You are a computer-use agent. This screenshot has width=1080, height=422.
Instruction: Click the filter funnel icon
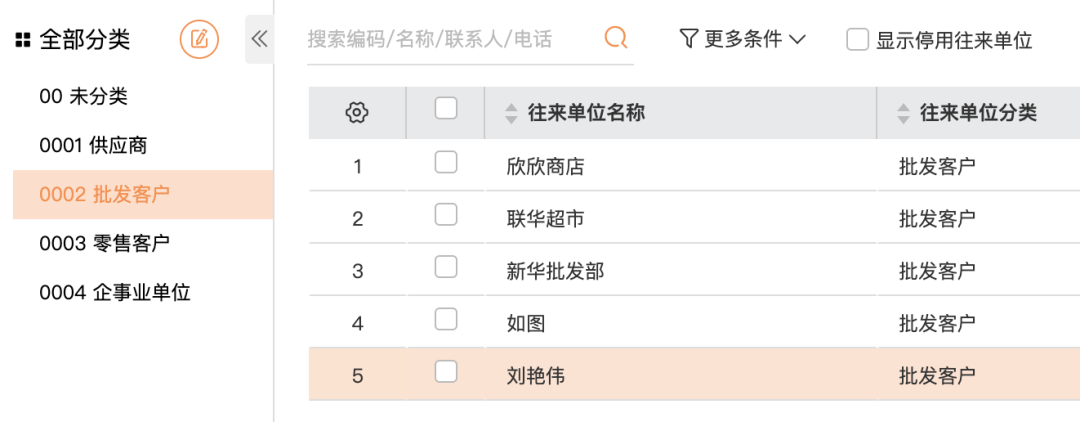[x=688, y=39]
